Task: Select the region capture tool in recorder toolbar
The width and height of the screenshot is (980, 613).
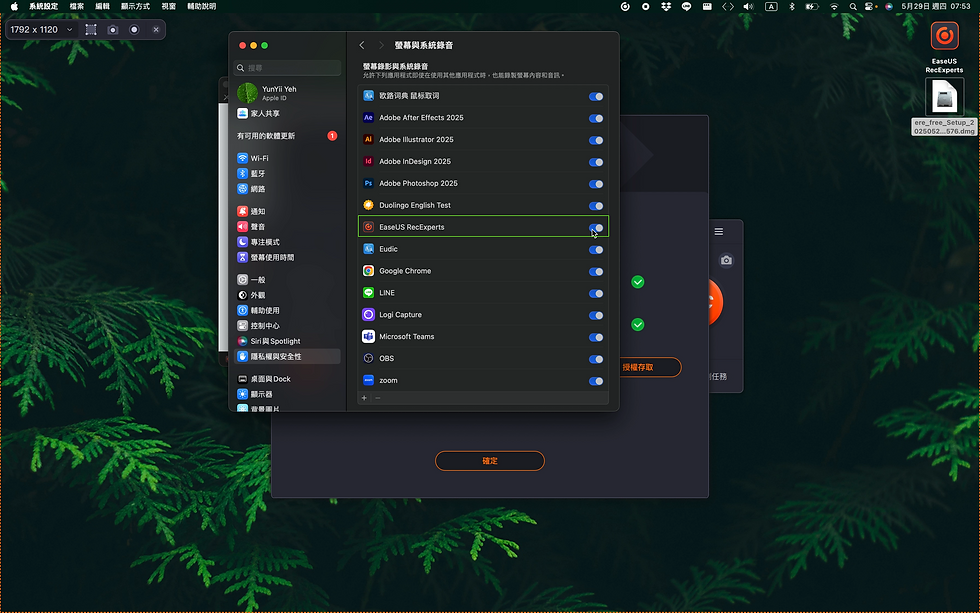Action: coord(91,29)
